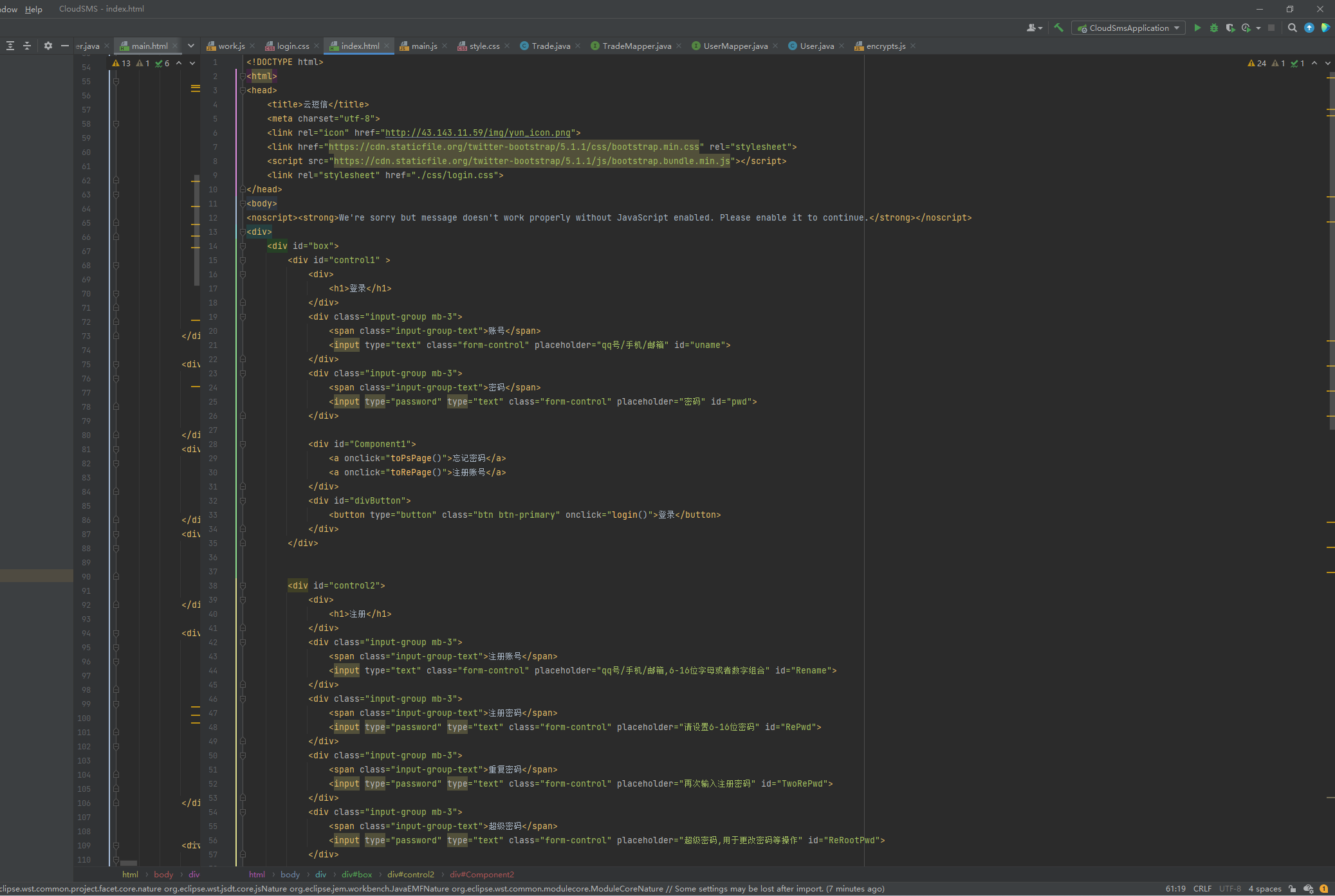The height and width of the screenshot is (896, 1335).
Task: Click the blue IDE update arrow icon
Action: click(x=1309, y=28)
